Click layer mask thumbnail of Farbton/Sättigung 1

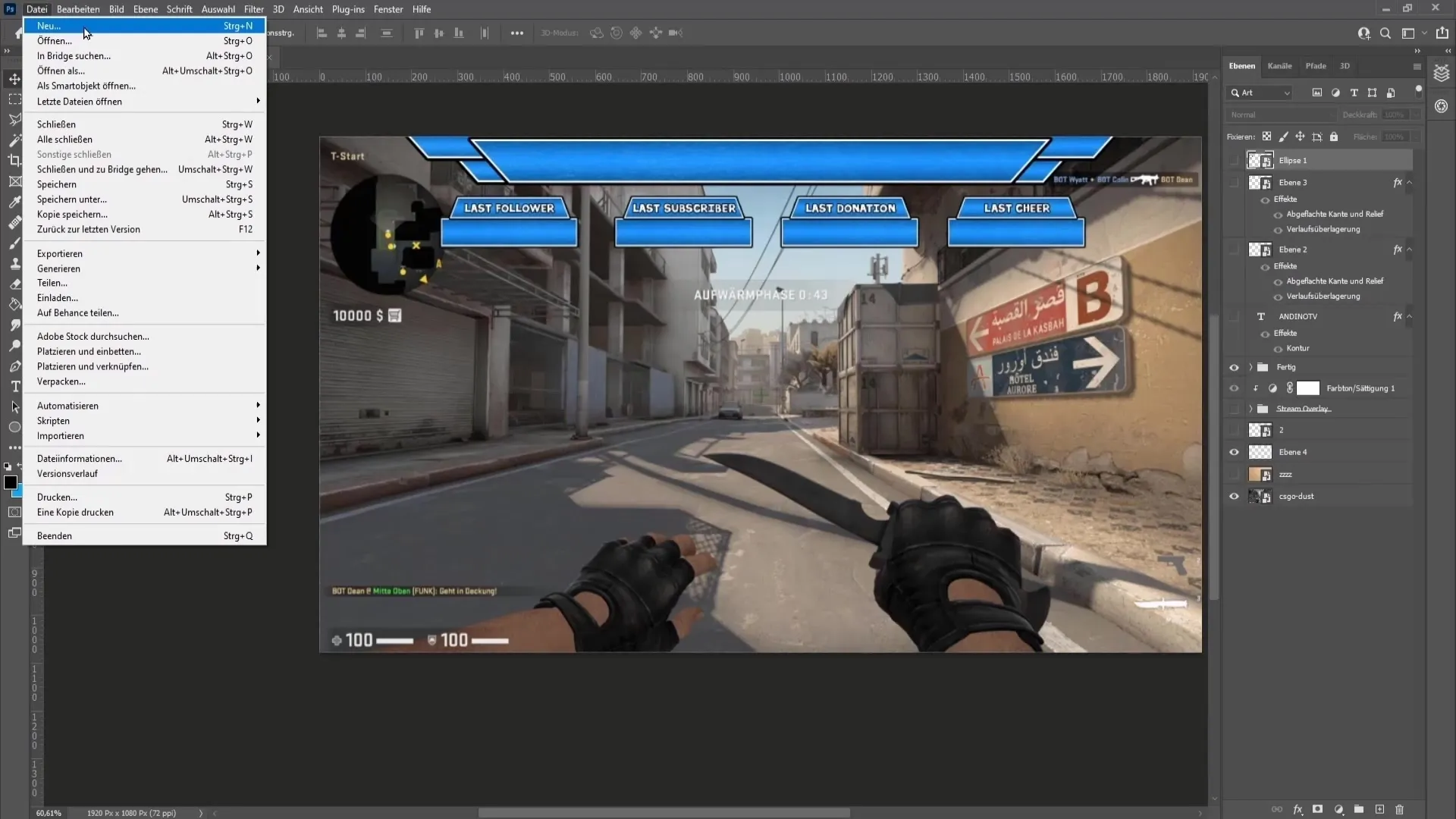tap(1308, 388)
